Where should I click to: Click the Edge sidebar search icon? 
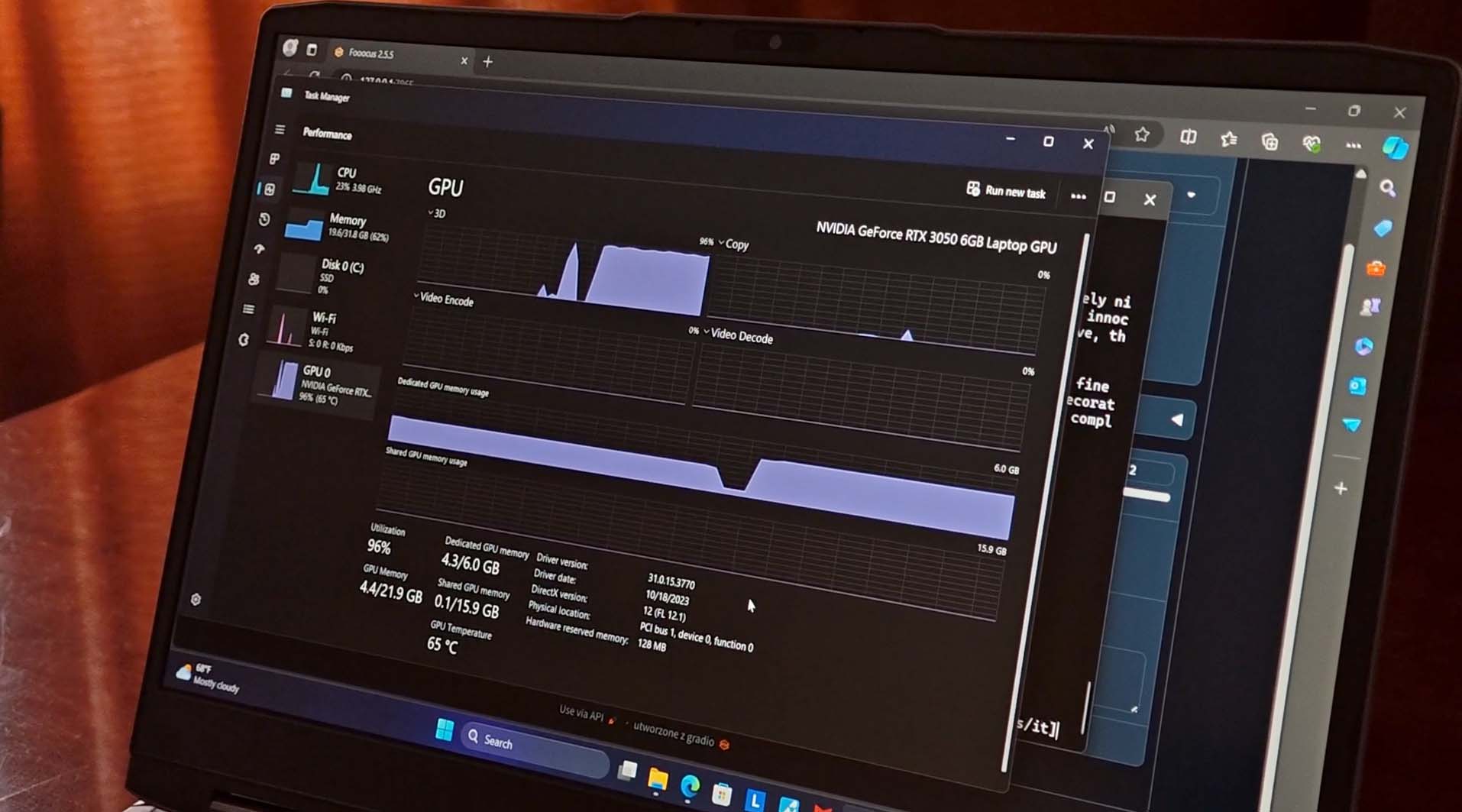[x=1387, y=188]
